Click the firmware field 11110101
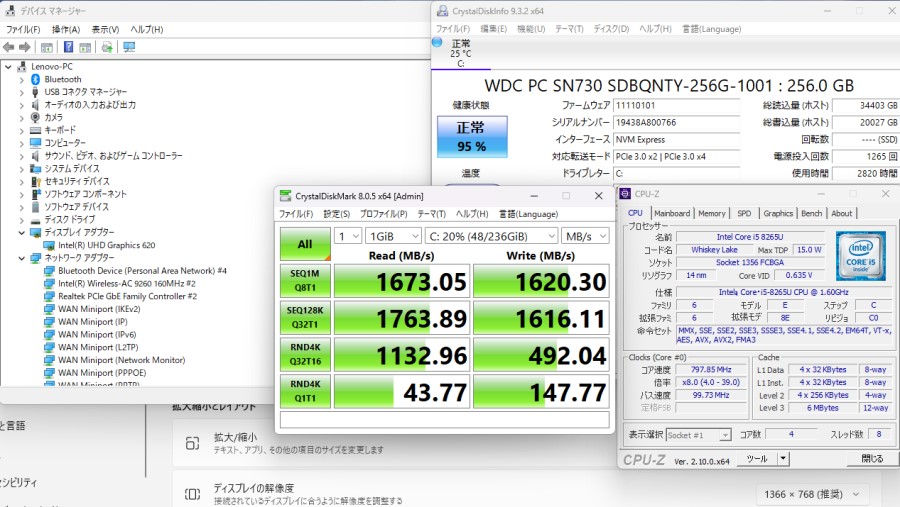This screenshot has height=507, width=900. [x=676, y=106]
